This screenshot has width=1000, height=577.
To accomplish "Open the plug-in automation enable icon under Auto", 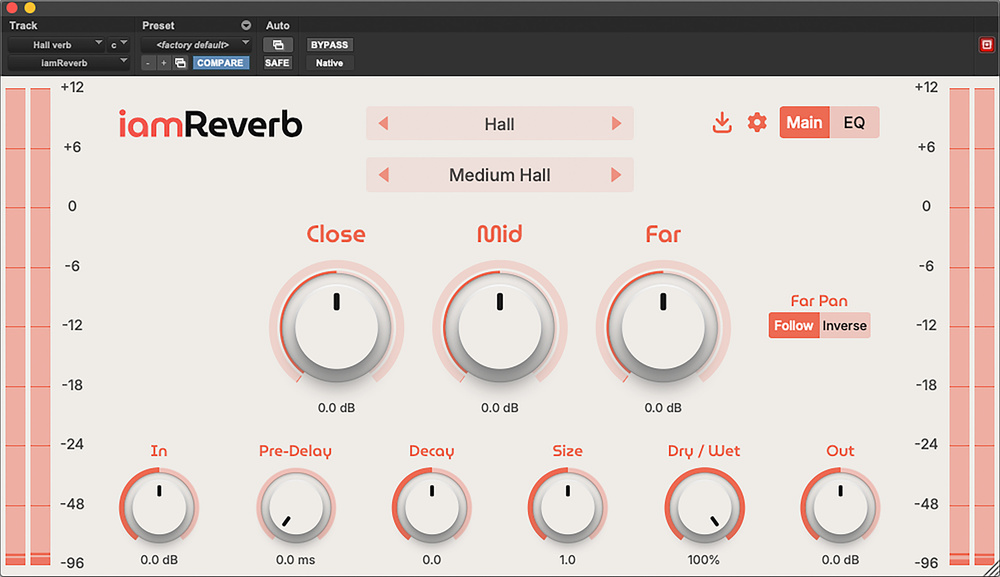I will pyautogui.click(x=277, y=45).
